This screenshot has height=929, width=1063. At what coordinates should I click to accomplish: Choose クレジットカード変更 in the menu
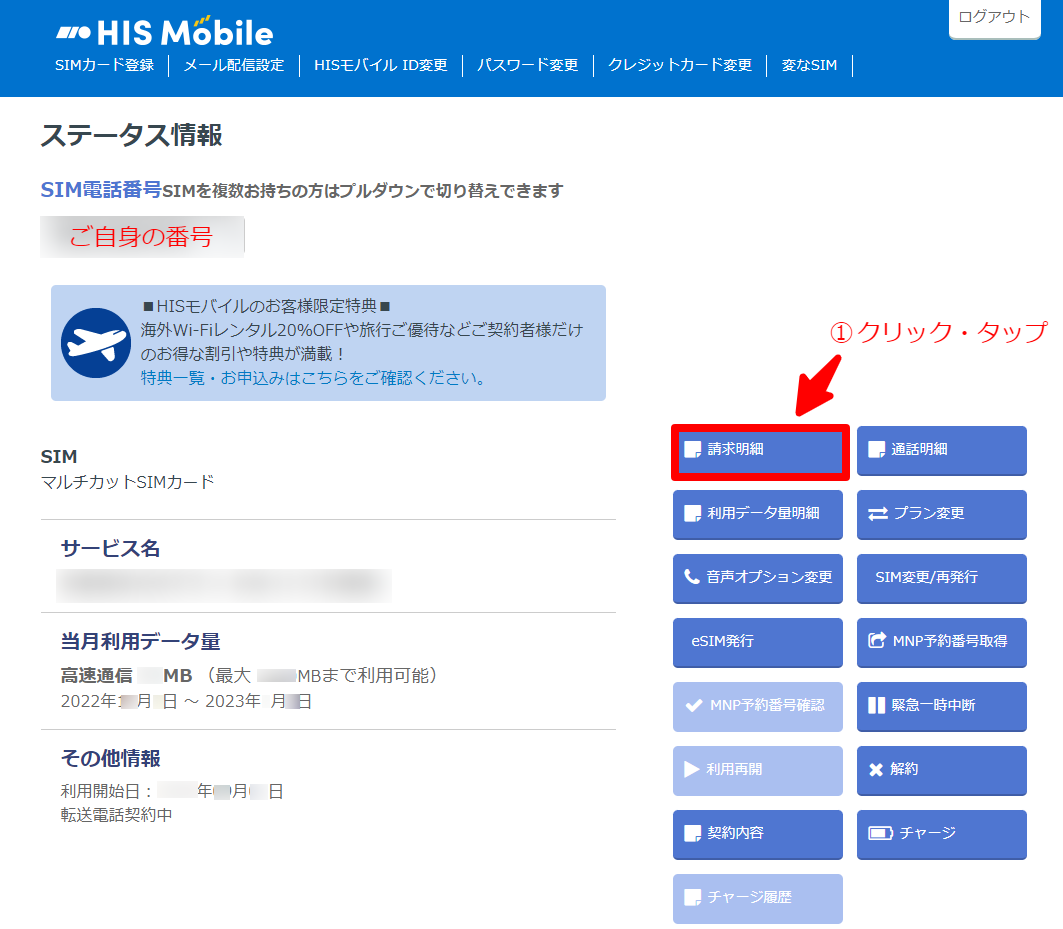[x=680, y=65]
